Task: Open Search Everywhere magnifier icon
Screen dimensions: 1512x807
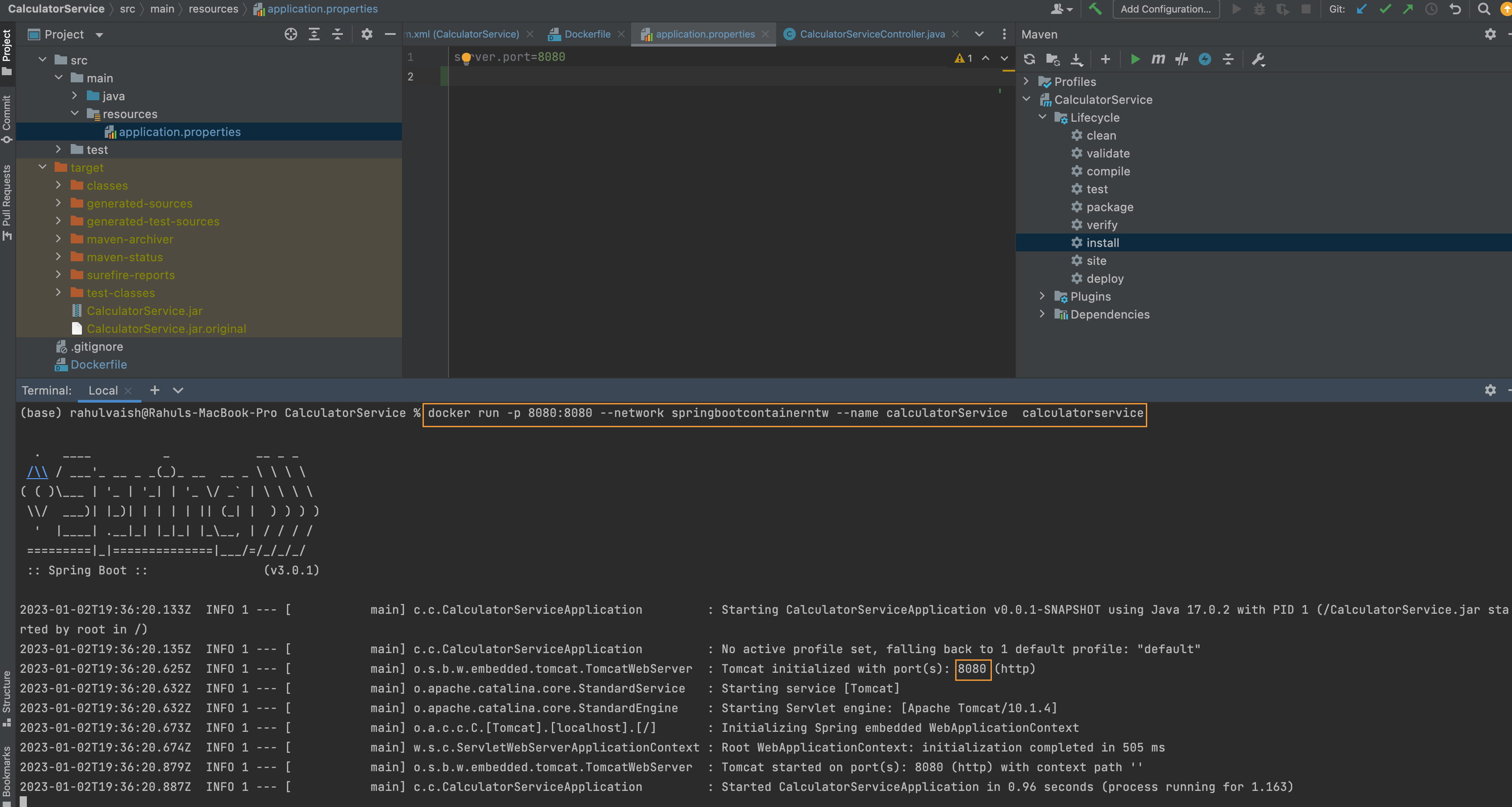Action: point(1483,9)
